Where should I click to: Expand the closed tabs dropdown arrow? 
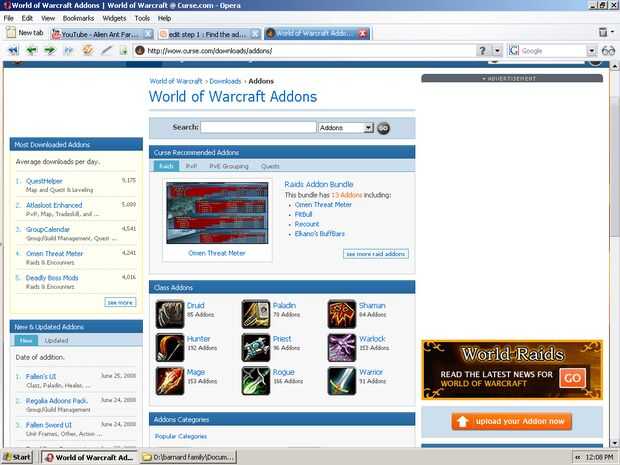[612, 32]
